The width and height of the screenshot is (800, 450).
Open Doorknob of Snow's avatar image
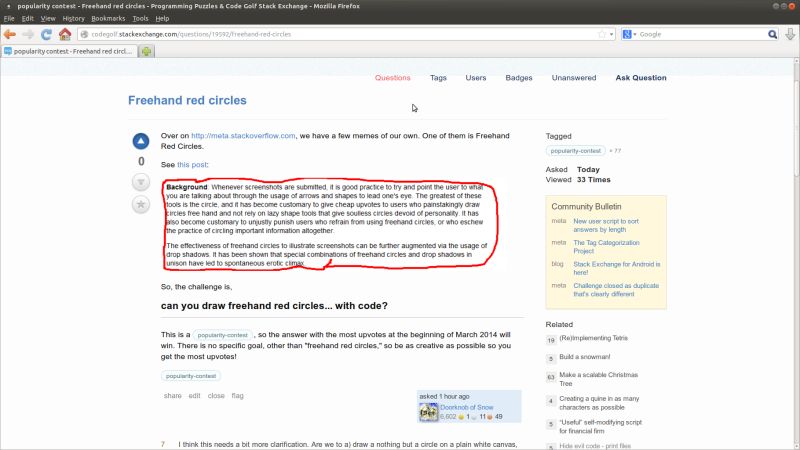pyautogui.click(x=429, y=412)
